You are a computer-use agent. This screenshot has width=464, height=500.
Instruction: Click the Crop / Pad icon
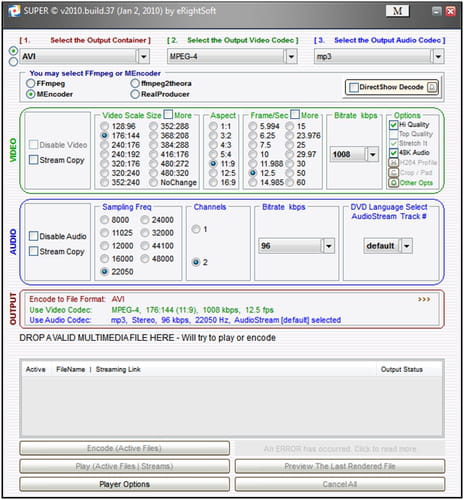(394, 173)
